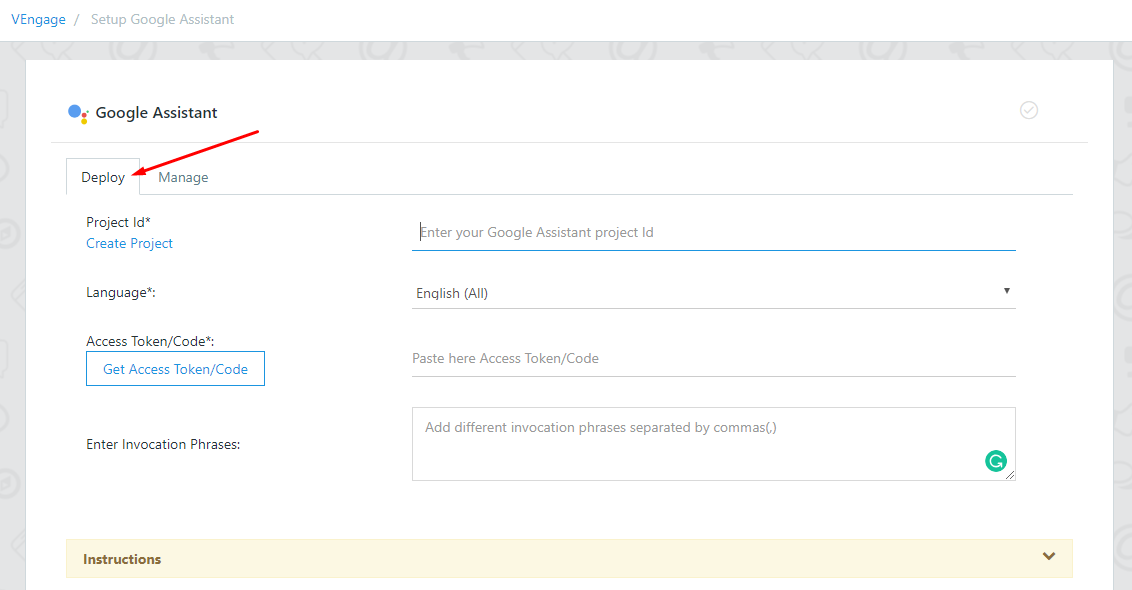Switch to the Manage tab
Screen dimensions: 1132x590
pyautogui.click(x=183, y=177)
